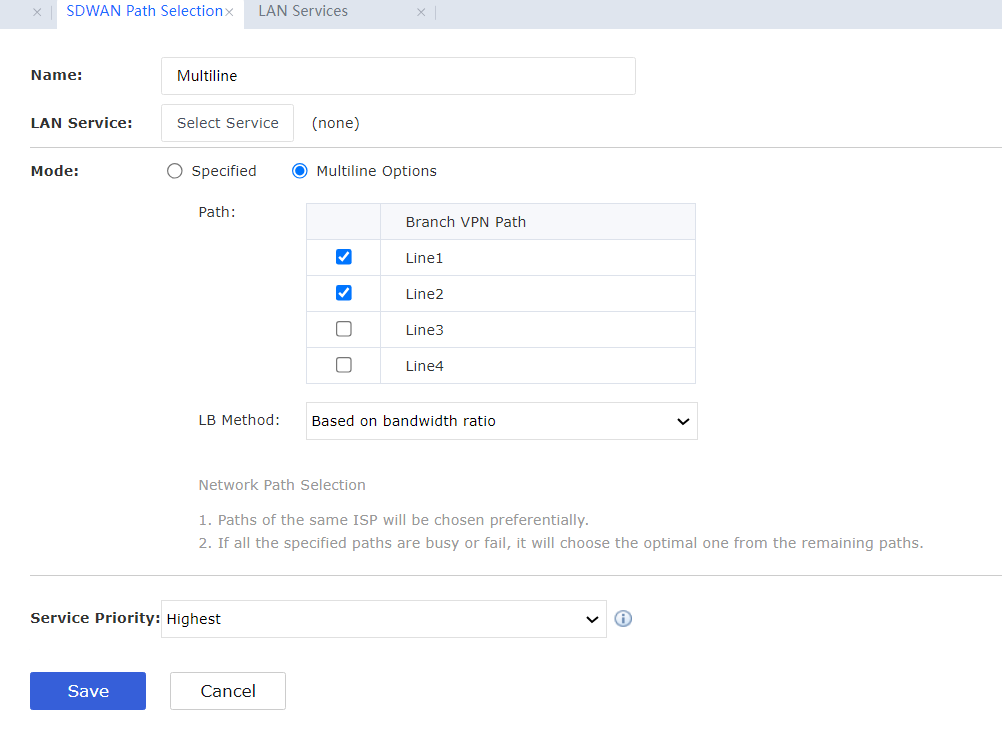Image resolution: width=1002 pixels, height=734 pixels.
Task: Click the blue Save button
Action: click(88, 691)
